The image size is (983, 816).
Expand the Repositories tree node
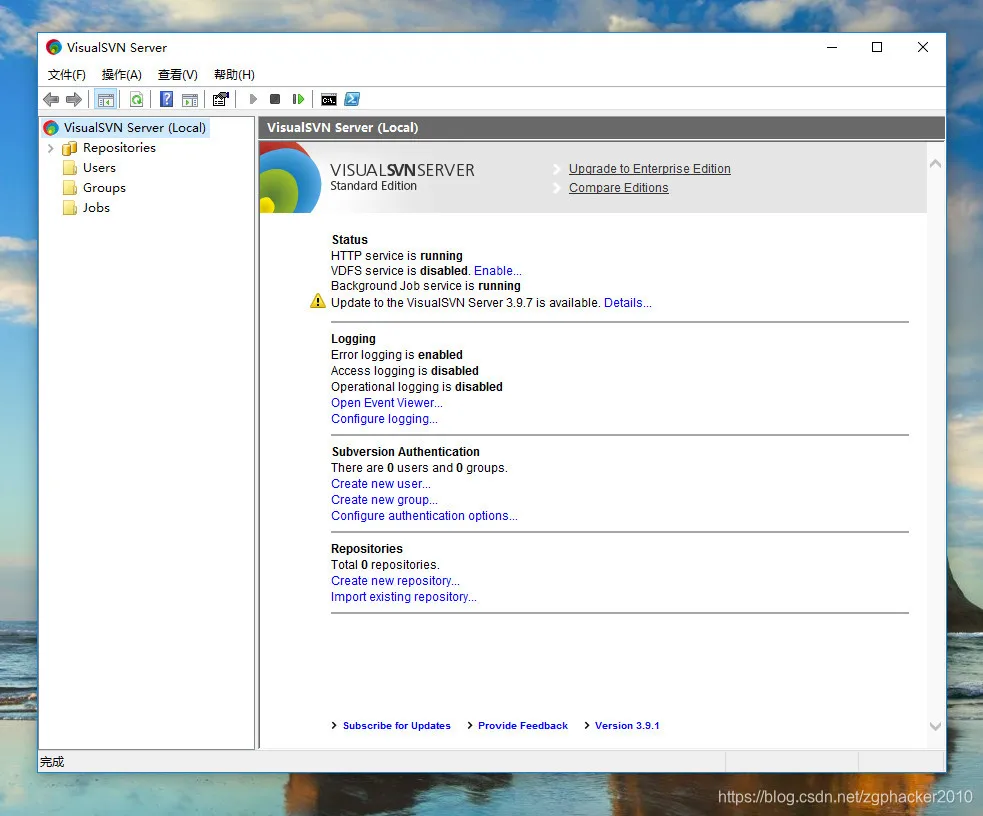[x=49, y=147]
